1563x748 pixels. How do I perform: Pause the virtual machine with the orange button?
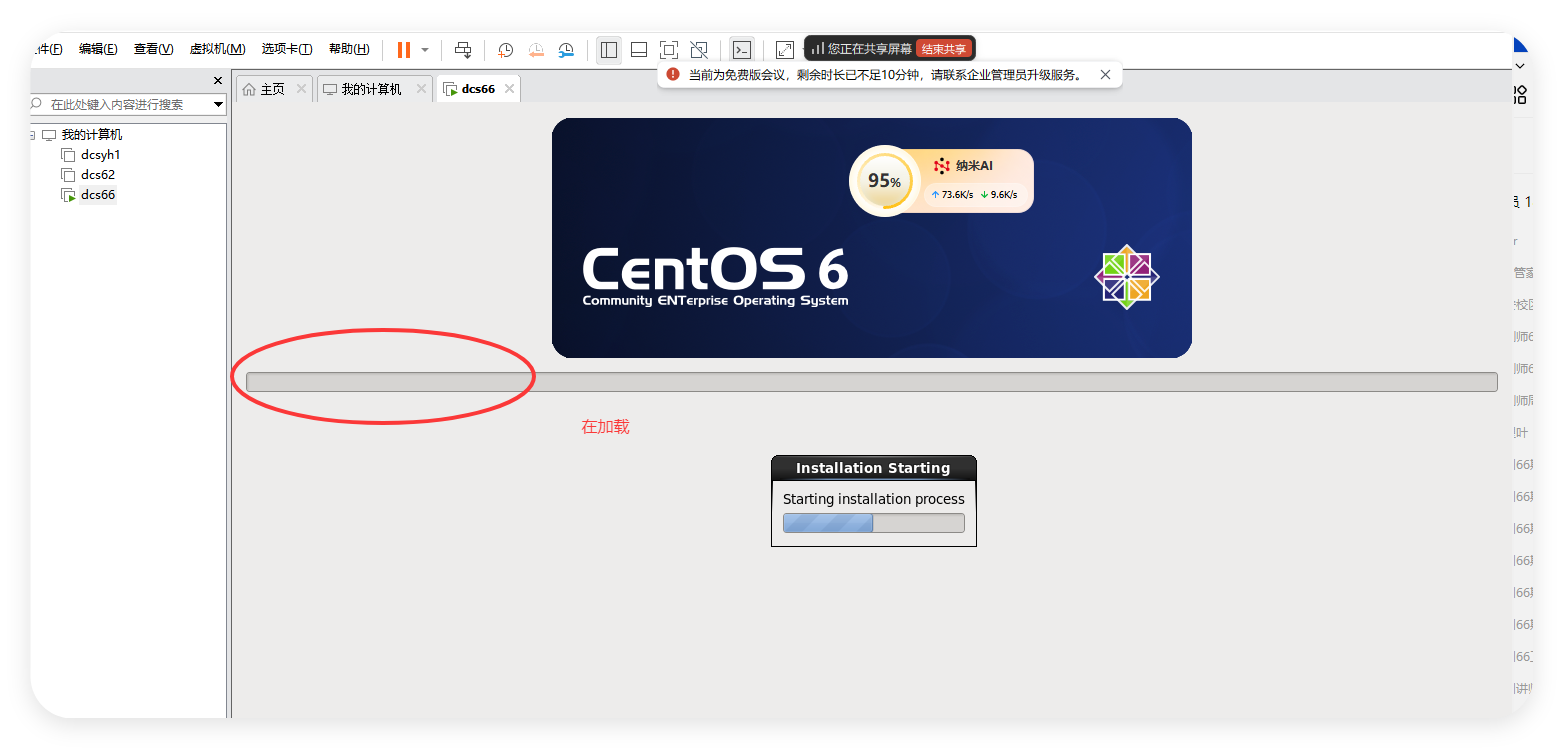[x=404, y=50]
